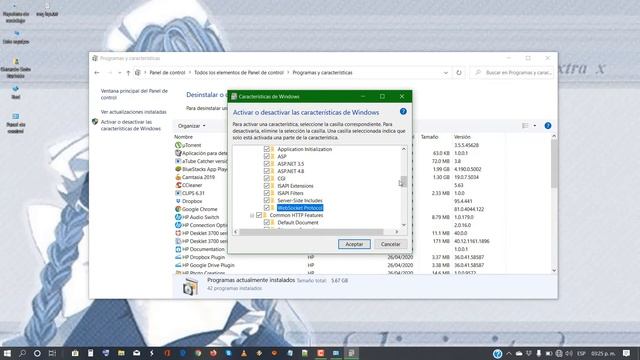This screenshot has height=360, width=640.
Task: Click Cancelar in the features dialog
Action: 390,244
